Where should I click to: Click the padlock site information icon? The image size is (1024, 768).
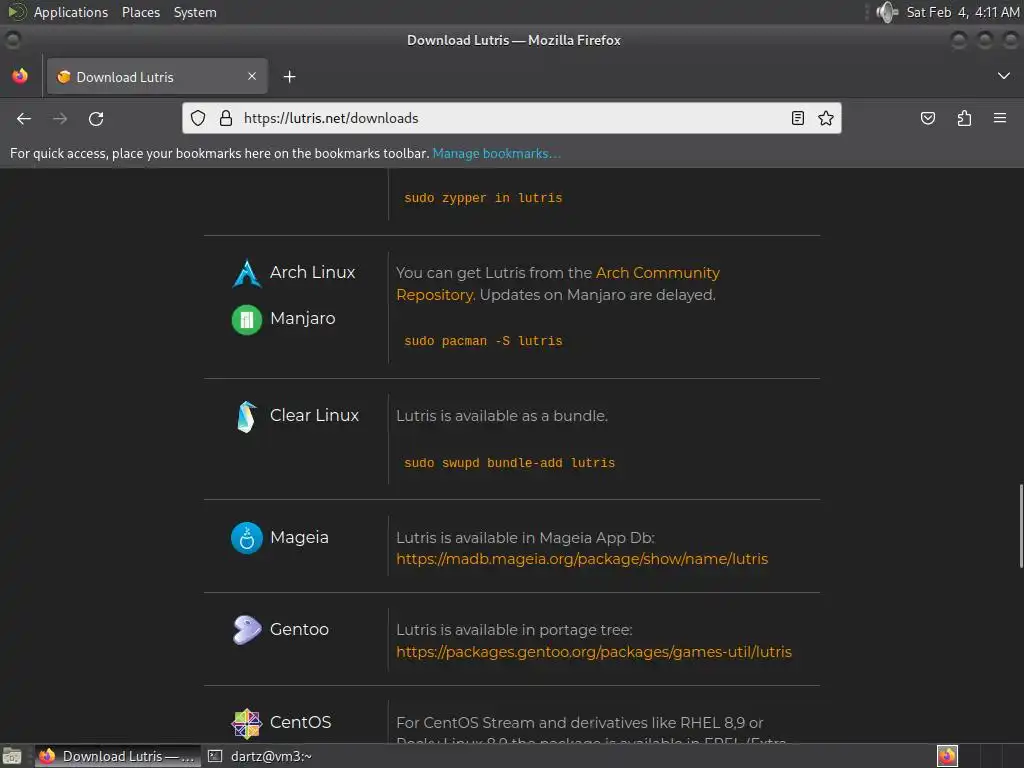tap(224, 118)
